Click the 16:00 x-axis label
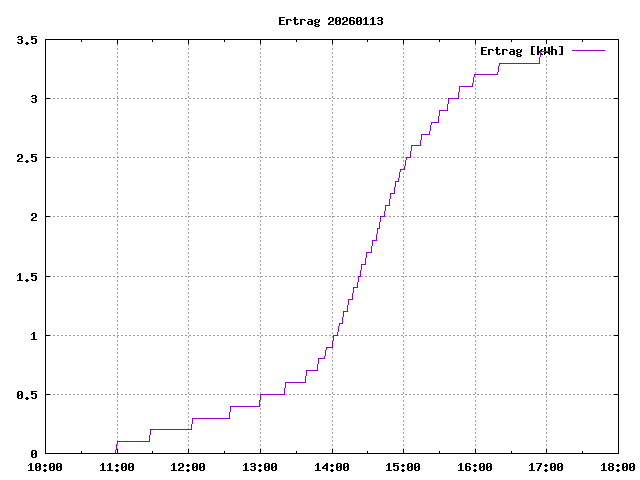This screenshot has width=640, height=480. point(474,467)
